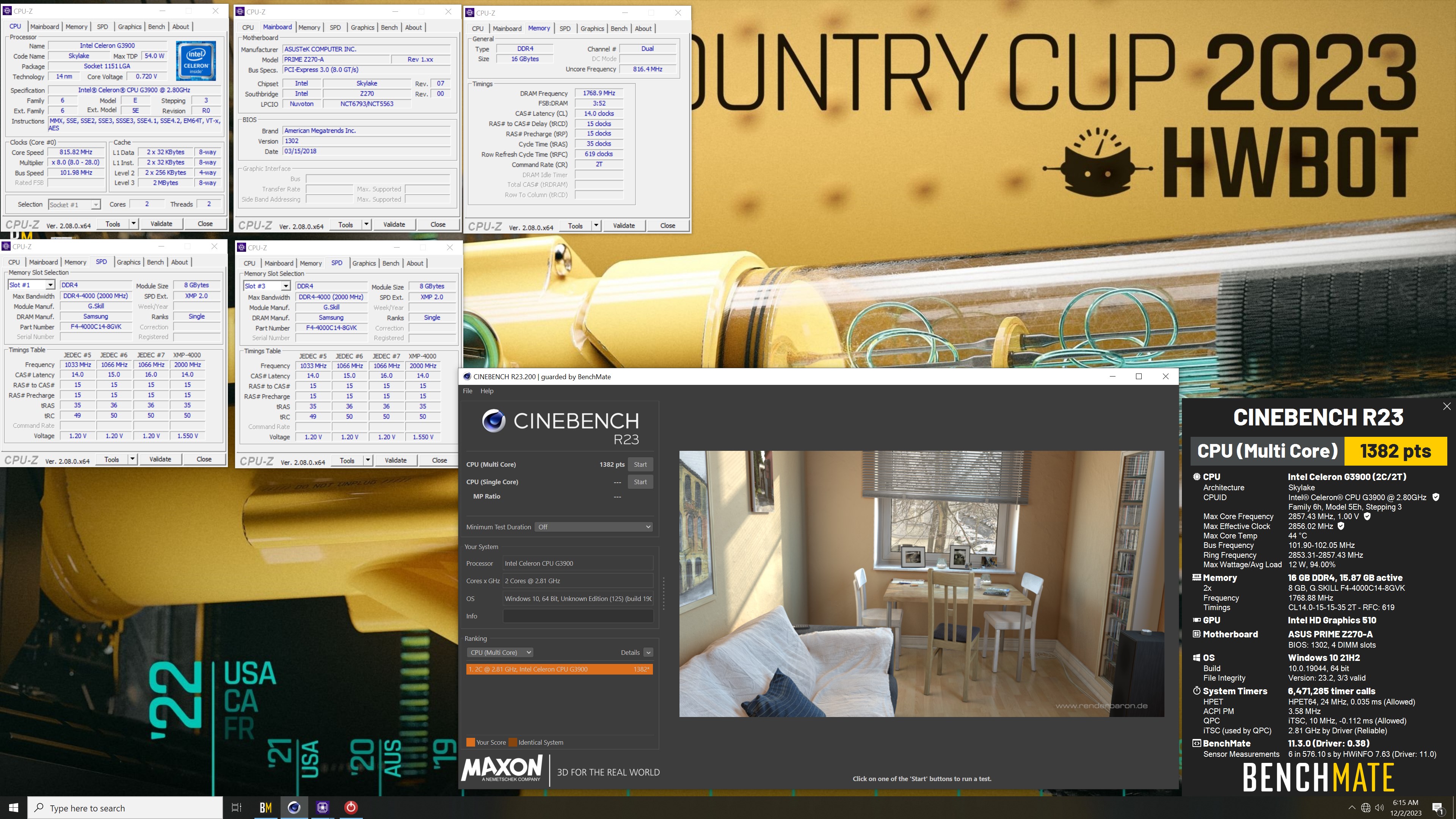
Task: Click the rendered room image
Action: click(921, 584)
